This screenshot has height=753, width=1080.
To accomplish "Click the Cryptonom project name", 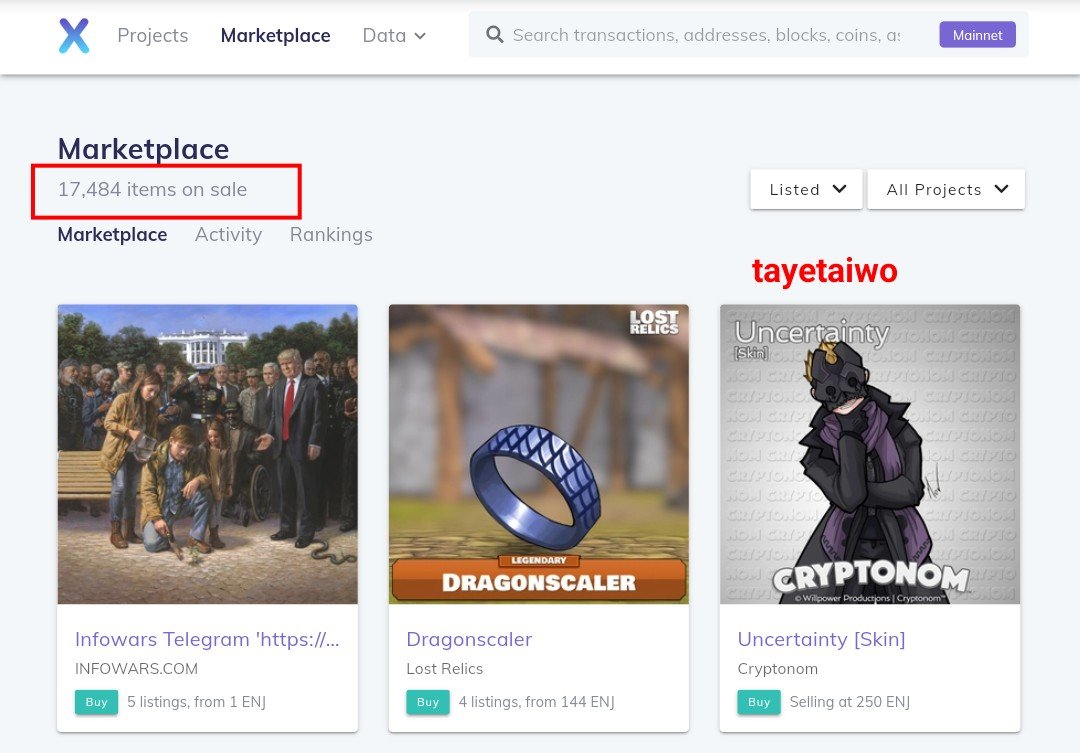I will [x=778, y=669].
